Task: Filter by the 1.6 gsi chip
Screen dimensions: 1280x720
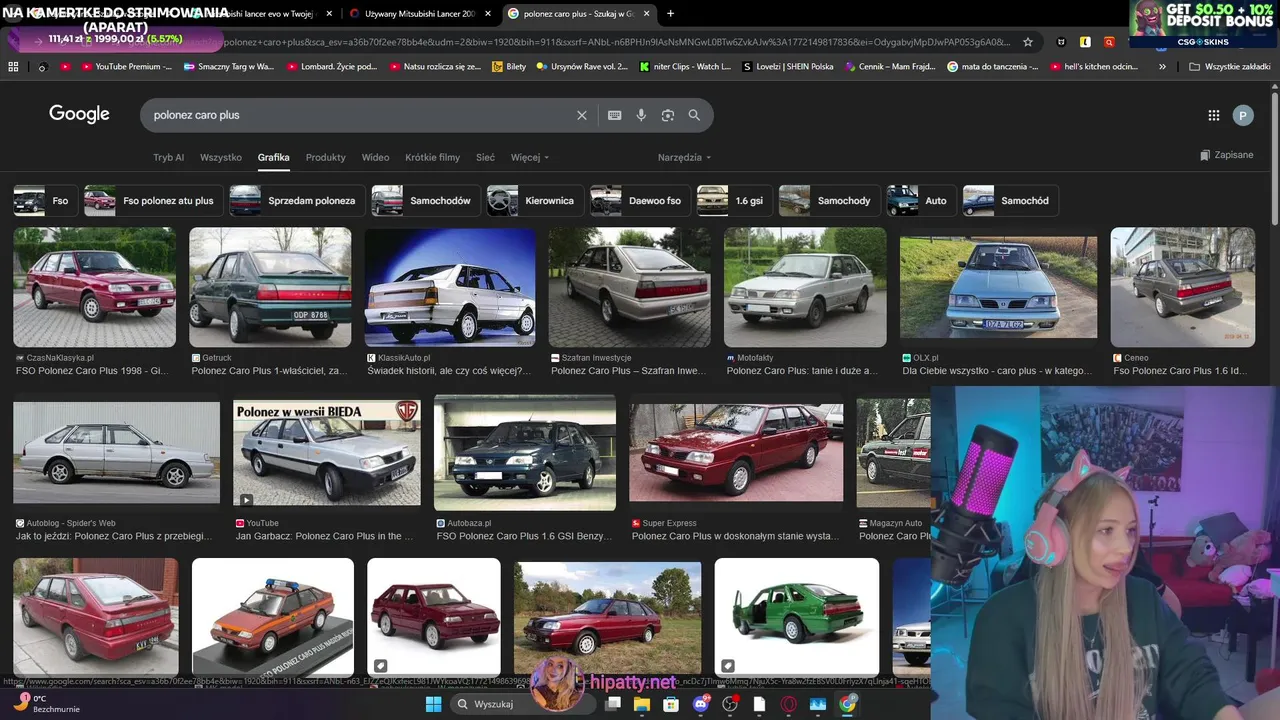Action: pyautogui.click(x=734, y=201)
